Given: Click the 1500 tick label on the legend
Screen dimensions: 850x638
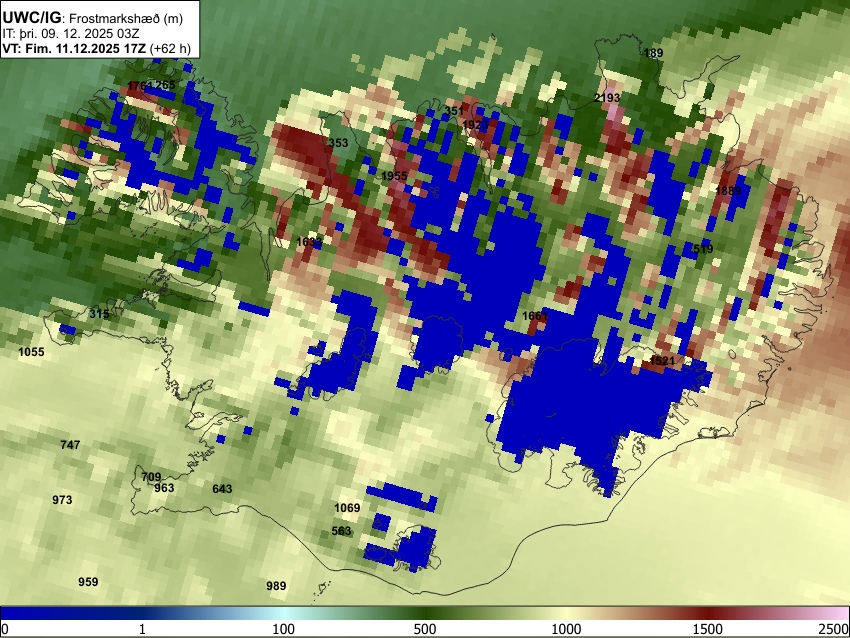Looking at the screenshot, I should pos(708,629).
